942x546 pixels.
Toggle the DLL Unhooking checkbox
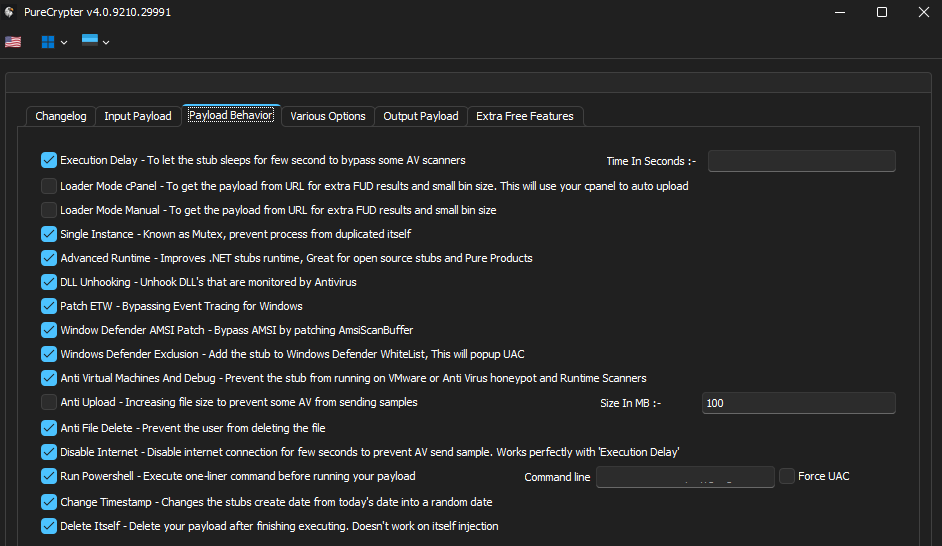click(49, 282)
